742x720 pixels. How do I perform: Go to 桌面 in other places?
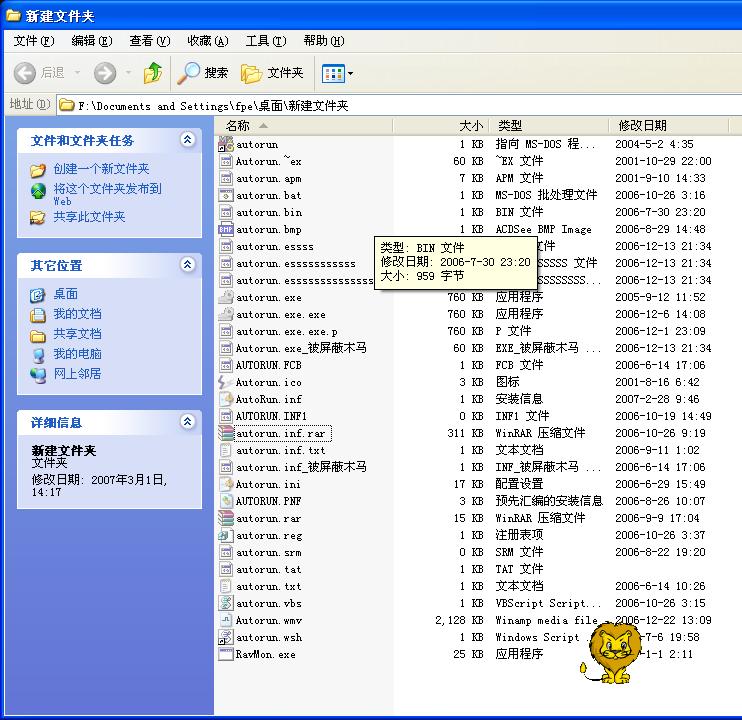click(65, 294)
